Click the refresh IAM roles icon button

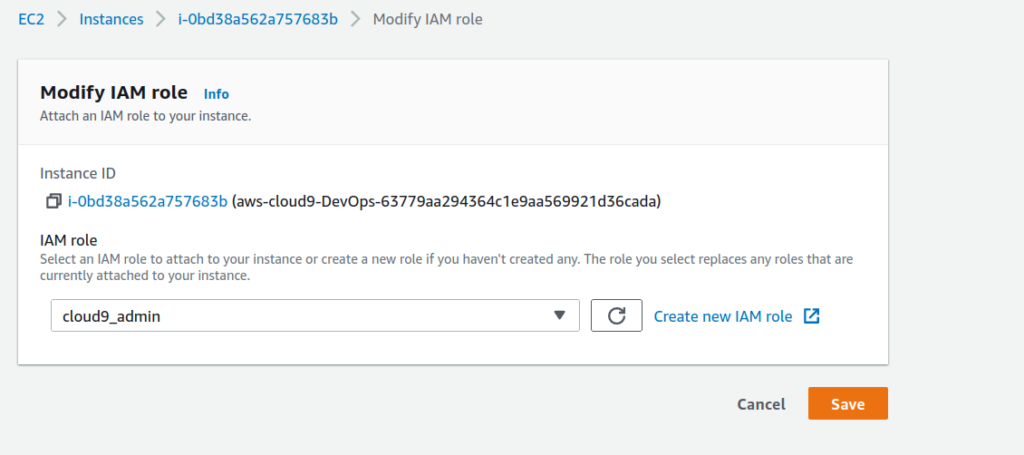[x=616, y=315]
